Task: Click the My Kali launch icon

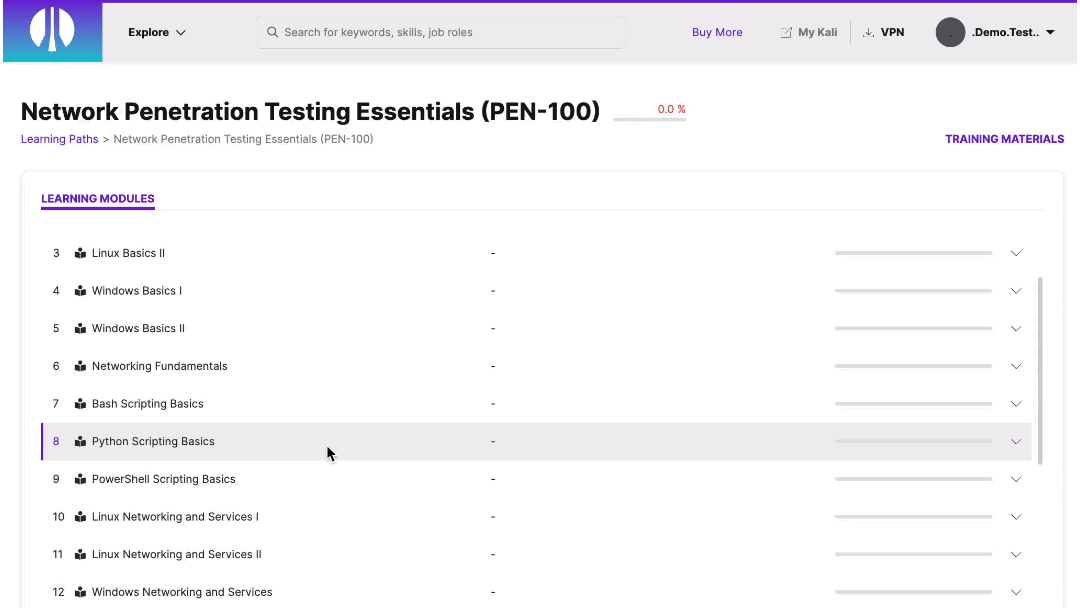Action: pos(786,31)
